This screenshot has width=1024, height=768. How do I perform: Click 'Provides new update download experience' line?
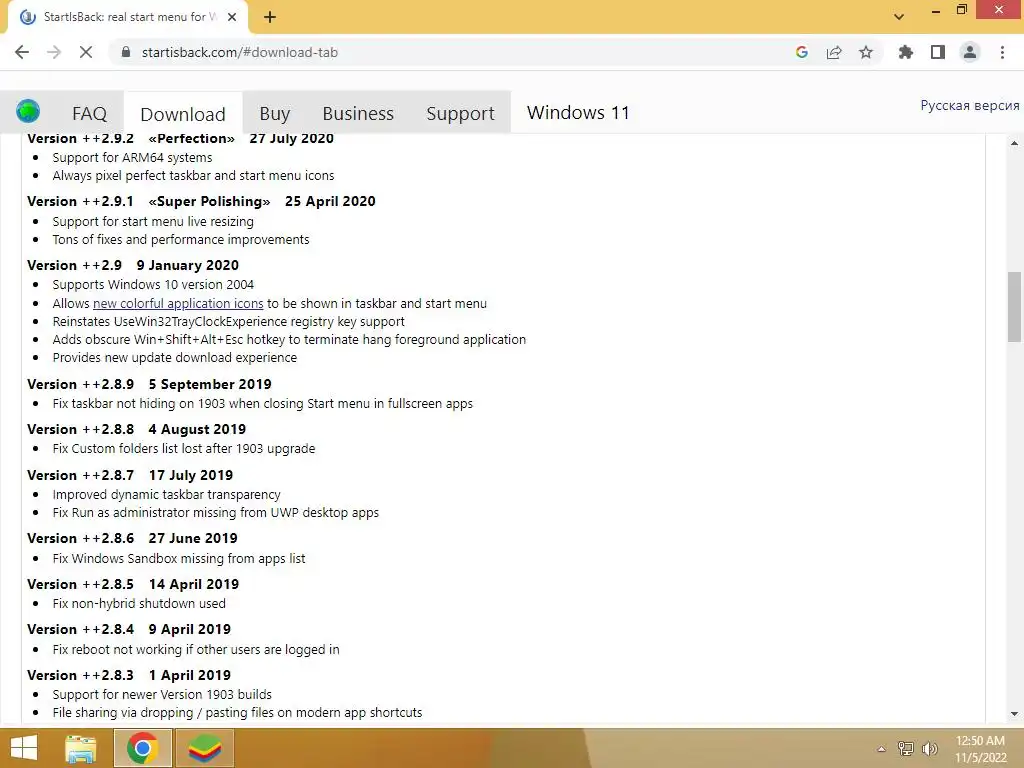(x=174, y=357)
